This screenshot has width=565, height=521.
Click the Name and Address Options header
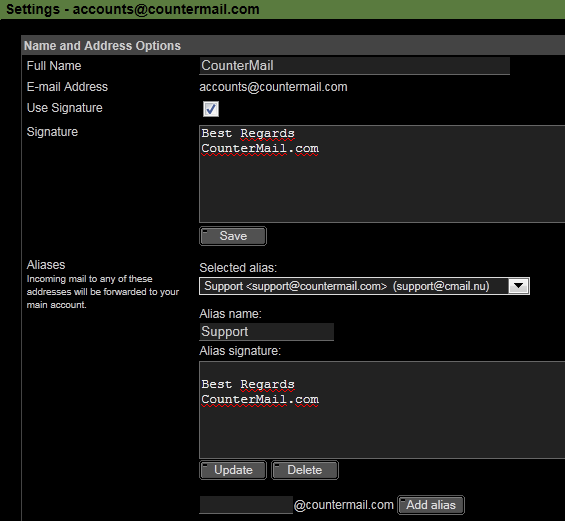click(102, 46)
